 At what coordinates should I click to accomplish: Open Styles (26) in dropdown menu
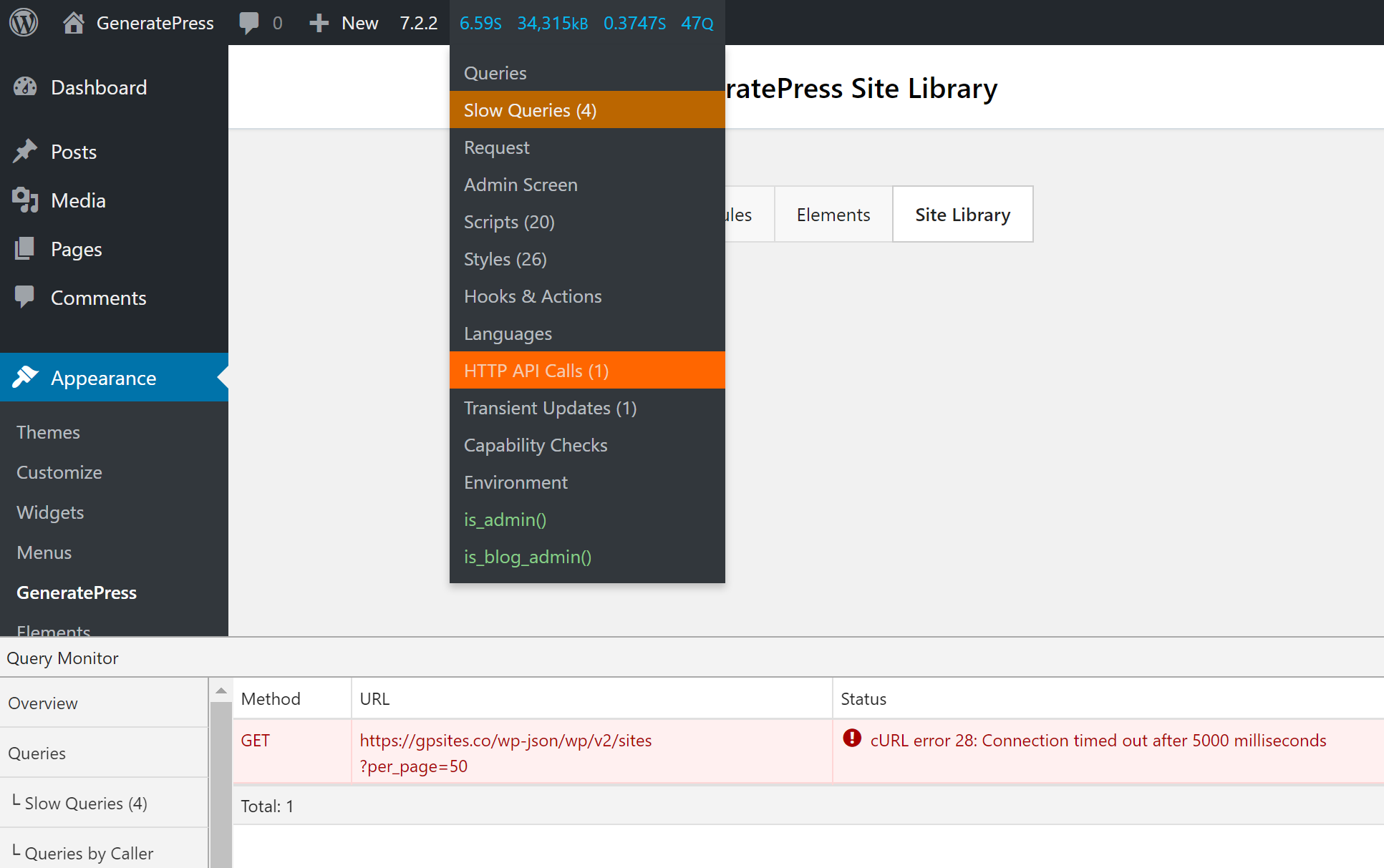click(x=587, y=259)
